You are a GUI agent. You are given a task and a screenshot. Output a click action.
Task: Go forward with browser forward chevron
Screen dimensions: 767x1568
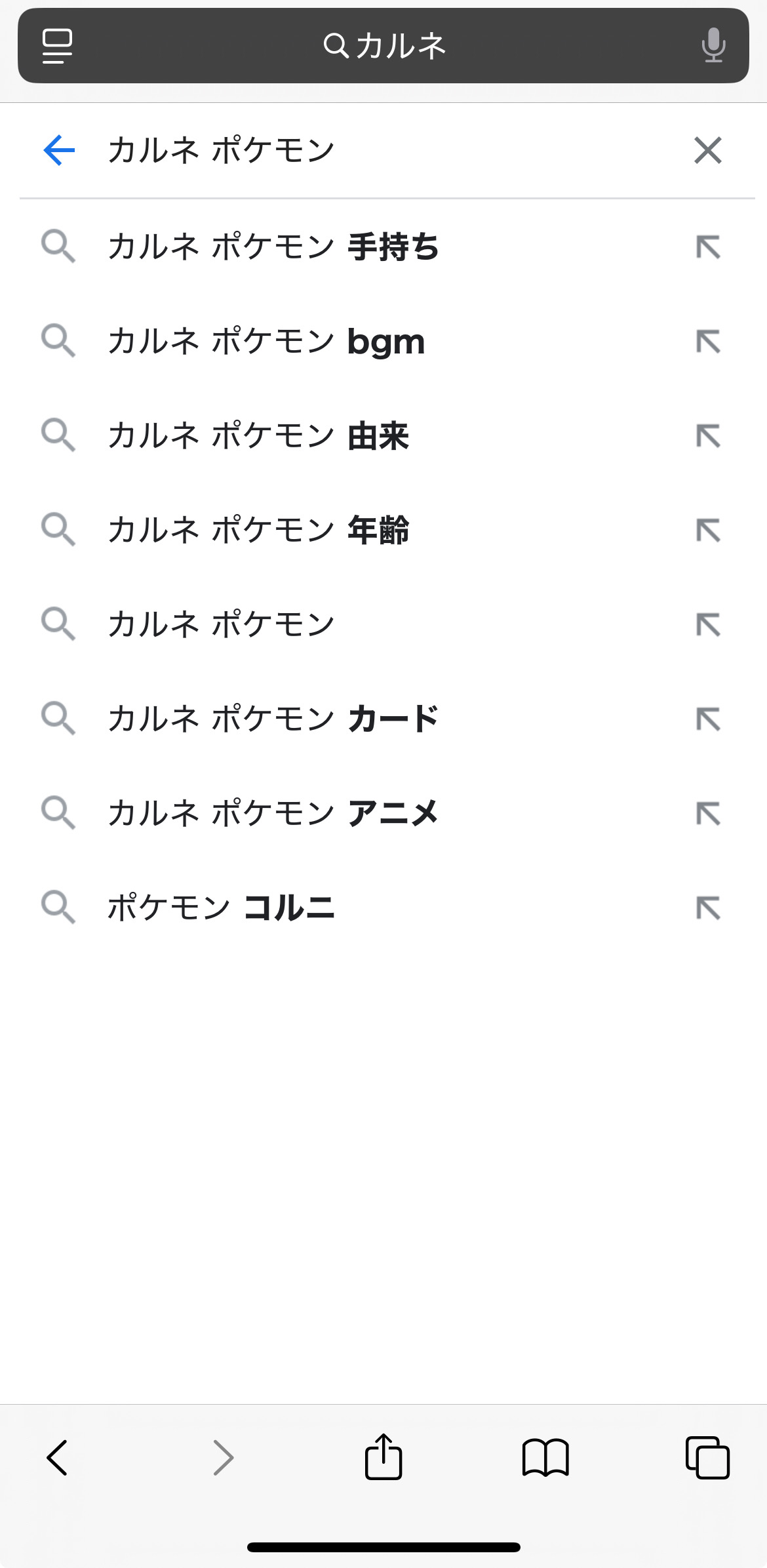pyautogui.click(x=223, y=1457)
